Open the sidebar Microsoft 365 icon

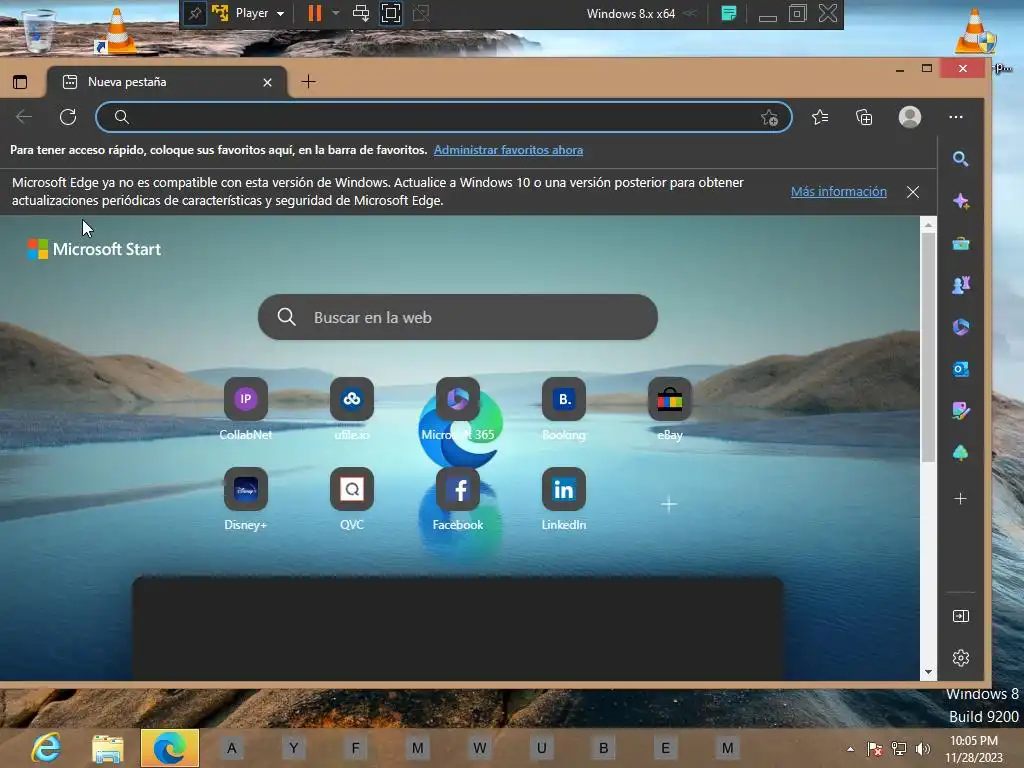(x=960, y=327)
